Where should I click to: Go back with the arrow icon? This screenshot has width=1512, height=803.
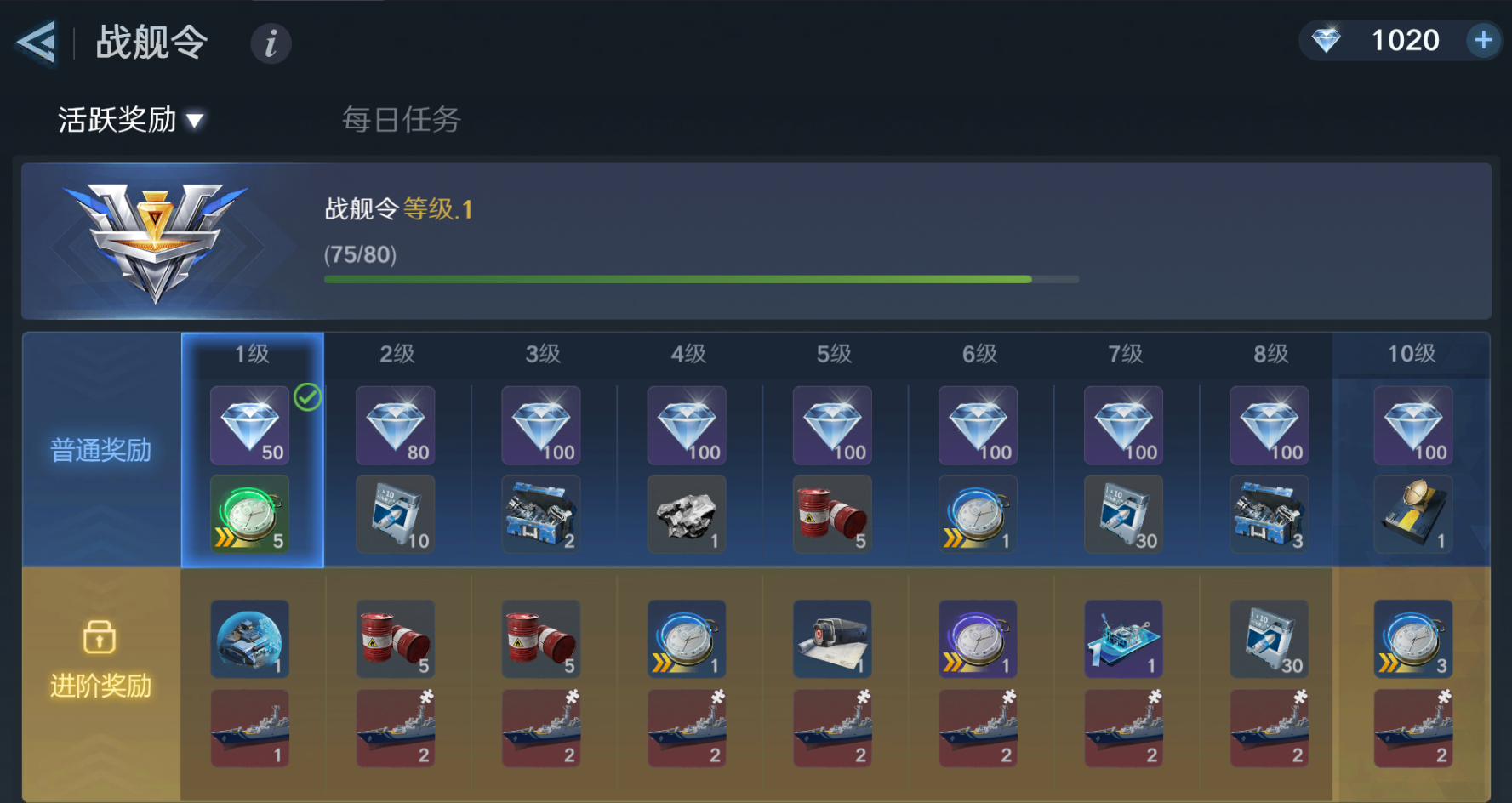(37, 42)
